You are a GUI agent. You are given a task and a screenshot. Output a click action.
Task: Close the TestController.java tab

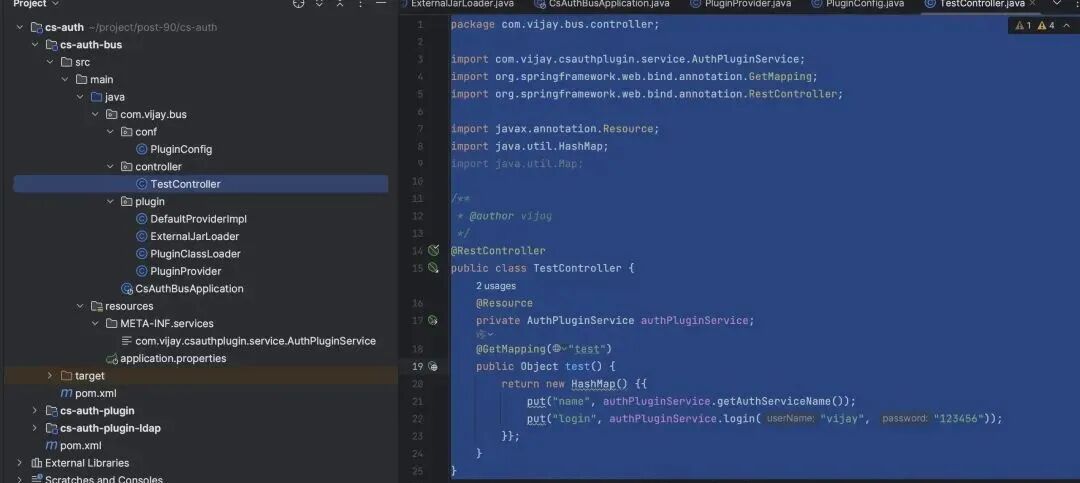click(x=1032, y=3)
